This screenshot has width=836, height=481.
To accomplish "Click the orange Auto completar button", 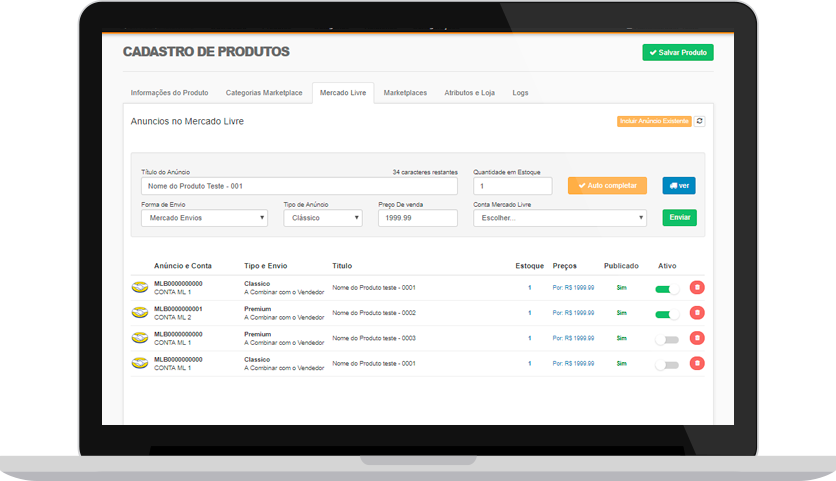I will click(607, 186).
